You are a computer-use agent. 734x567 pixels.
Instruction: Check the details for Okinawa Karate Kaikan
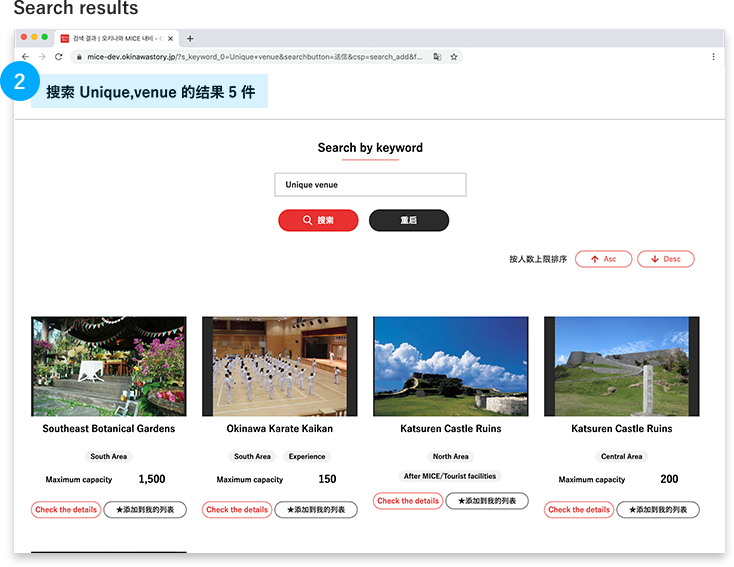237,509
